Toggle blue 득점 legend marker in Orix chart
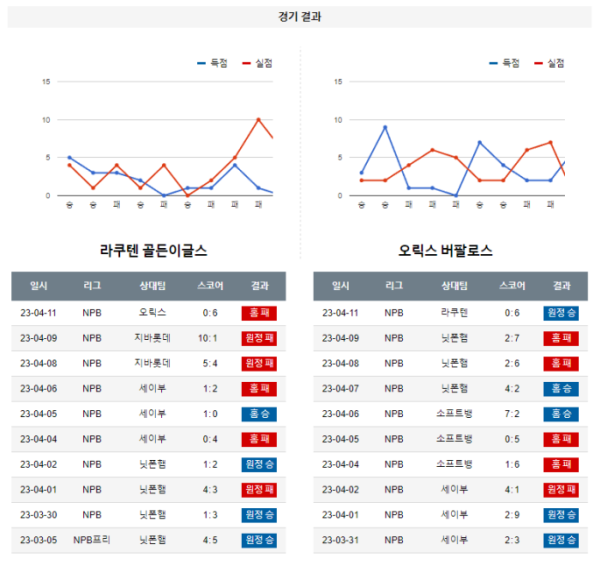600x566 pixels. [x=493, y=63]
